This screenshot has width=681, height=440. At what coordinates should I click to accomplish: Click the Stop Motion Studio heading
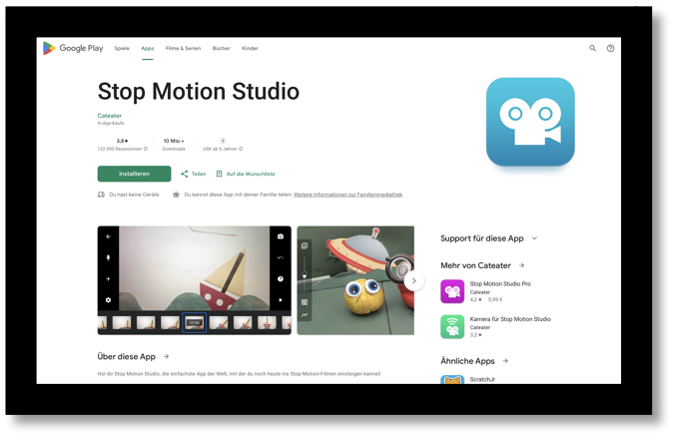[x=198, y=91]
